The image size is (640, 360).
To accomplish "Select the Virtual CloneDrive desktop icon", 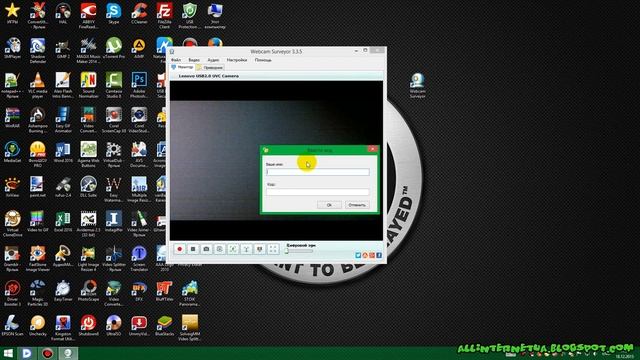I will pyautogui.click(x=12, y=224).
